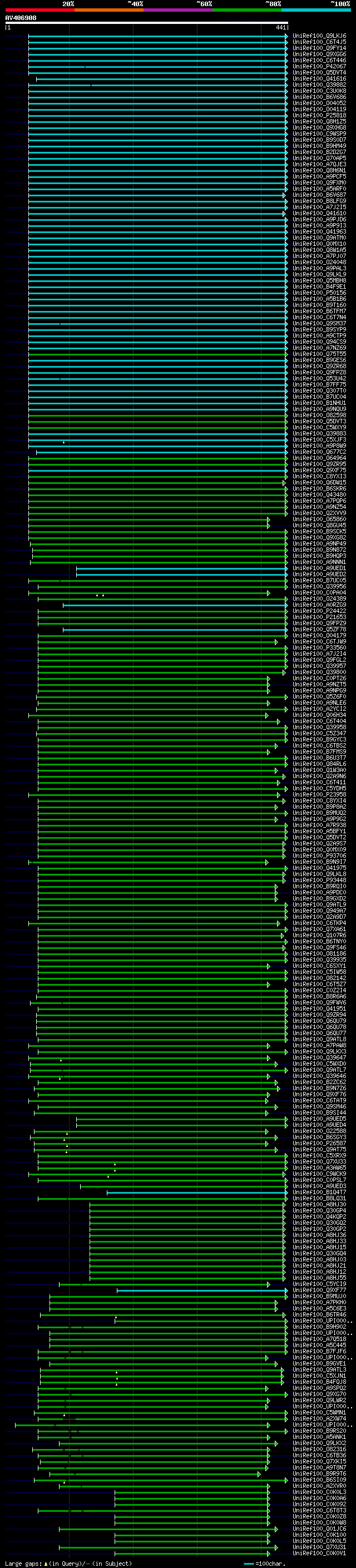Screen dimensions: 356x1568
Task: Click the cyan alignment bar for UniRef100_Q9XF77
Action: [202, 1290]
